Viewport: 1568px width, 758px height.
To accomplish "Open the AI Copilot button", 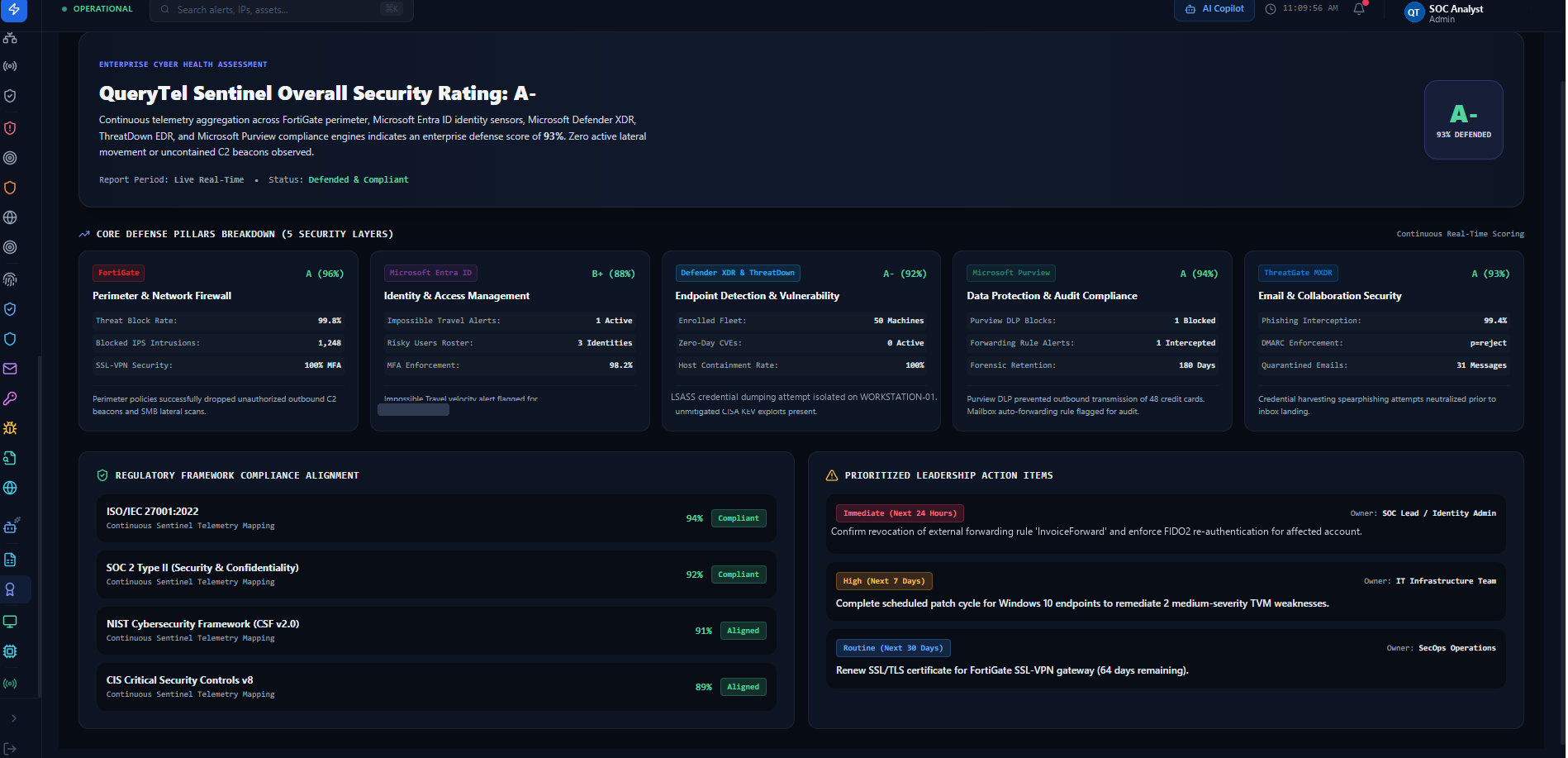I will click(x=1214, y=9).
